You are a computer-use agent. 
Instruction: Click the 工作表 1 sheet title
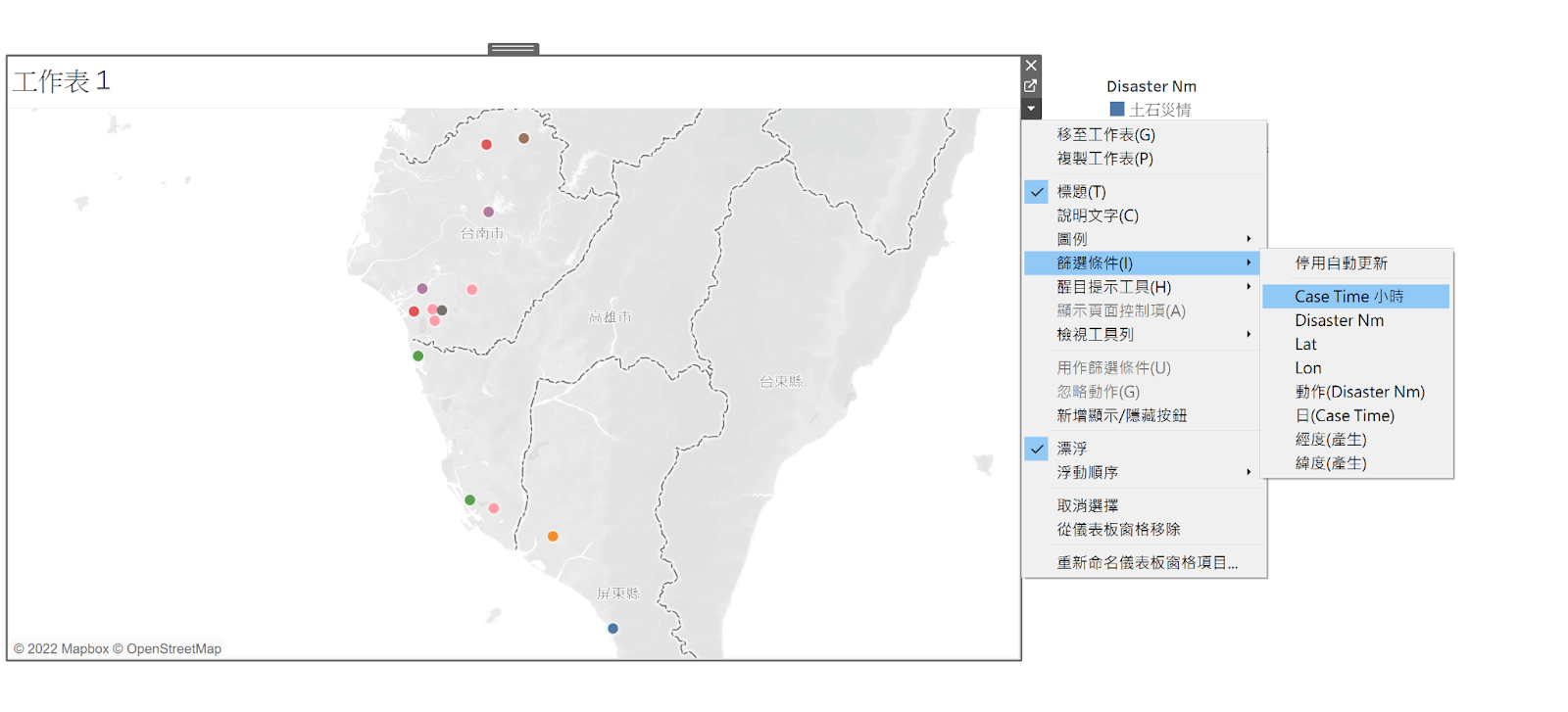(62, 80)
